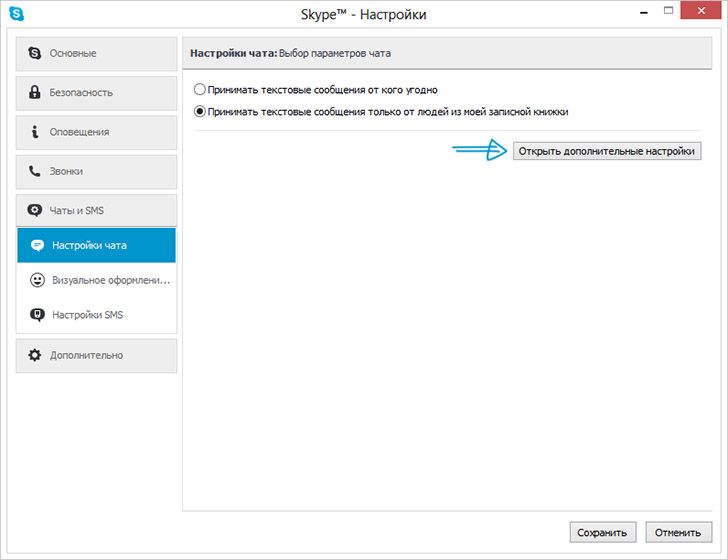
Task: Expand the Звонки settings section
Action: pos(97,171)
